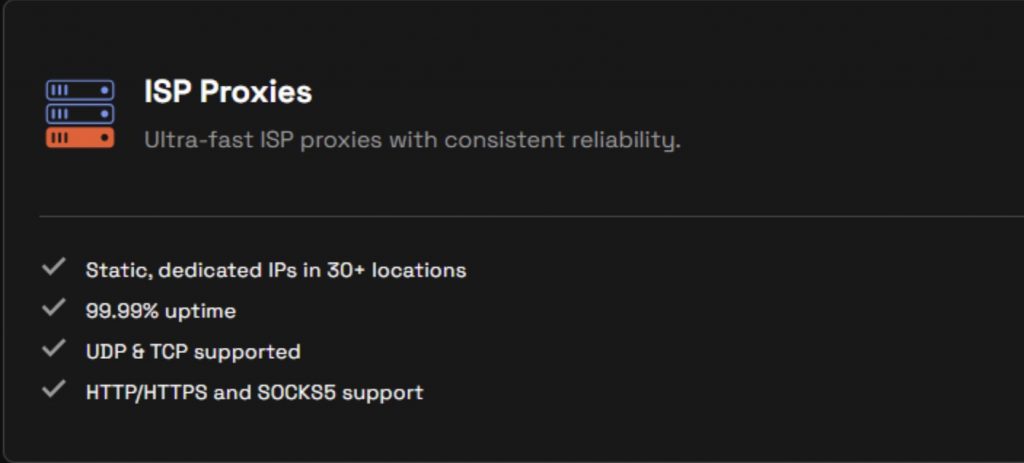This screenshot has width=1024, height=463.
Task: Click the HTTP/HTTPS and SOCKS5 support text
Action: [254, 392]
